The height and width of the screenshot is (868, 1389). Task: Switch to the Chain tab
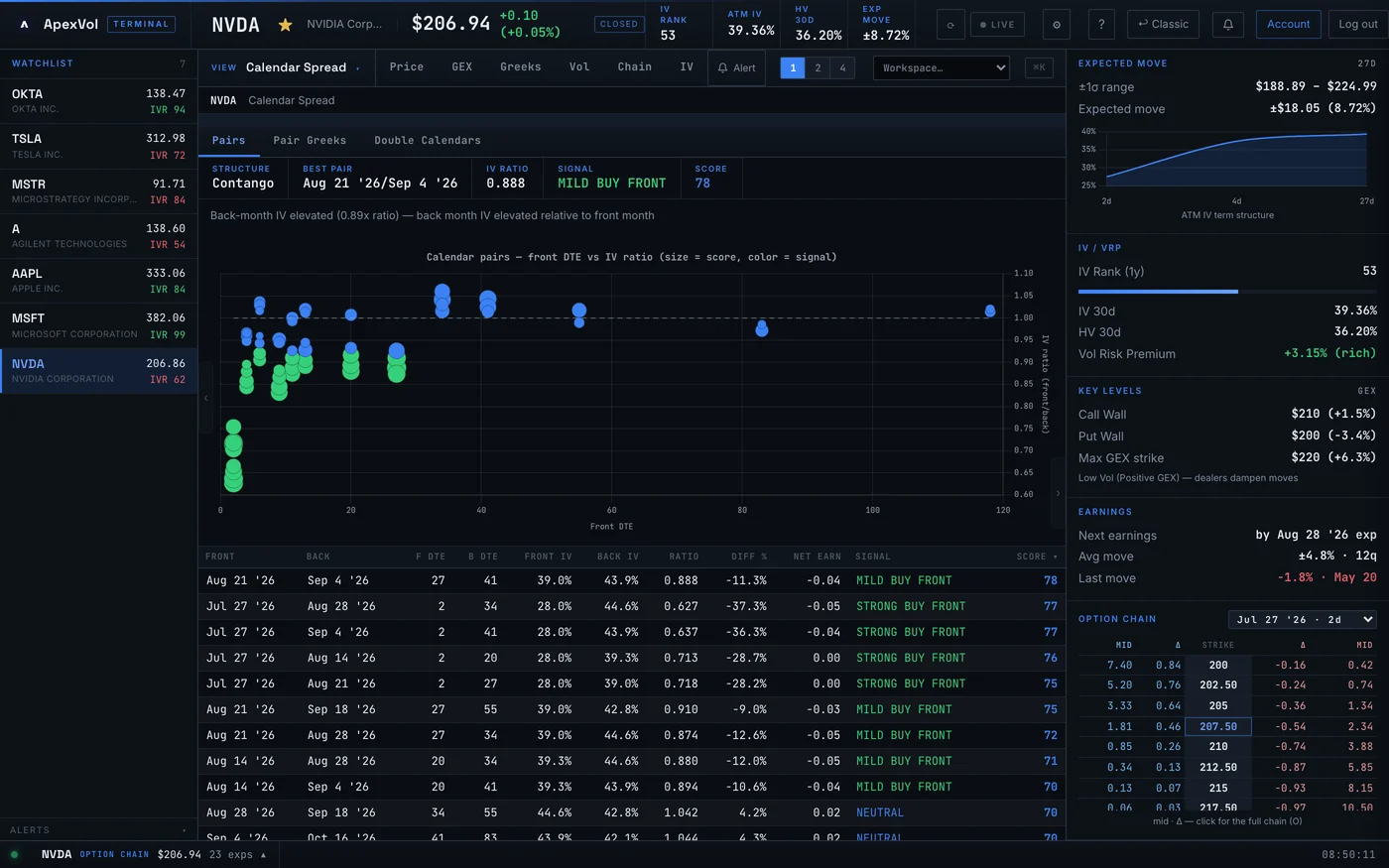pos(635,66)
